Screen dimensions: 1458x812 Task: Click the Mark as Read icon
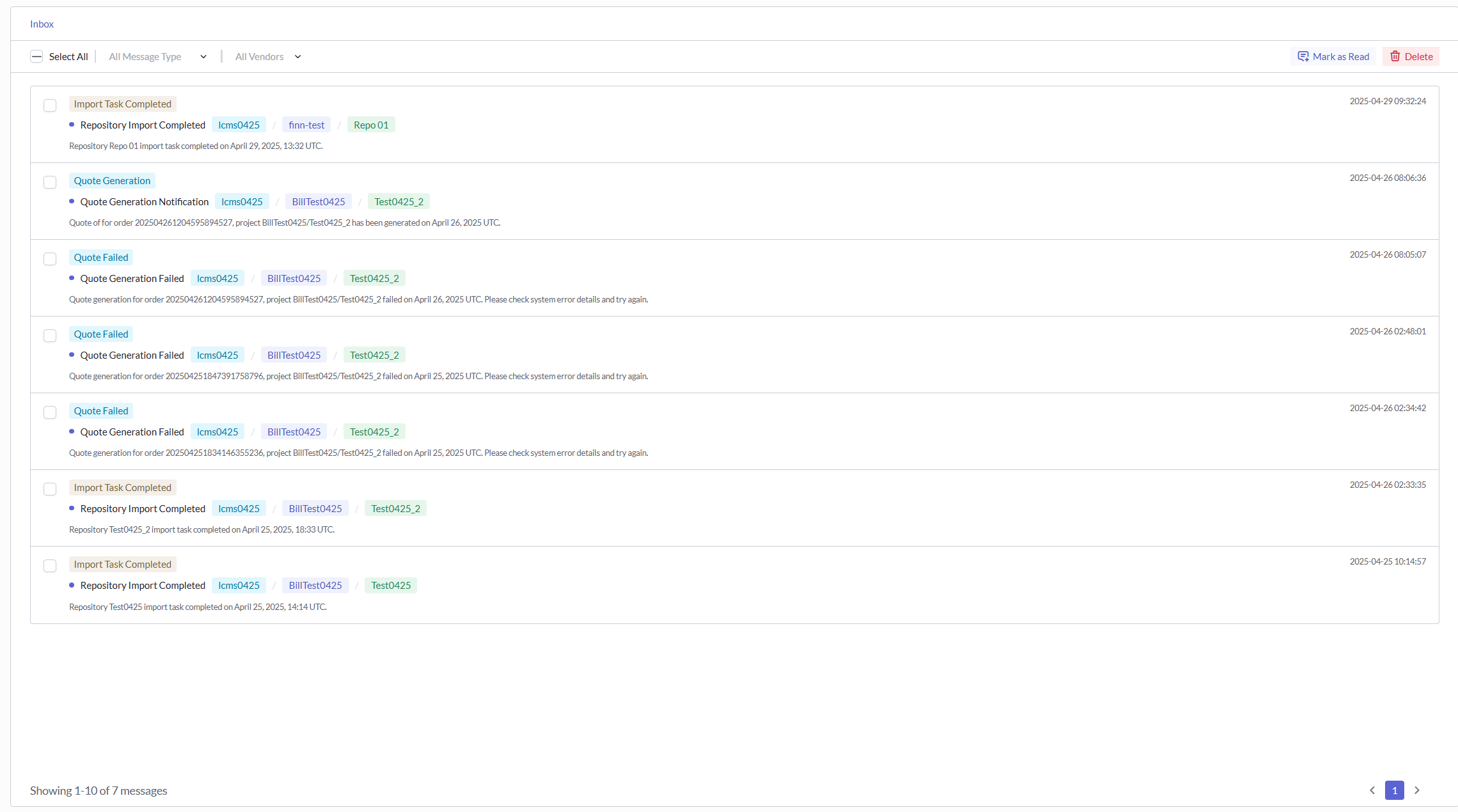point(1303,56)
